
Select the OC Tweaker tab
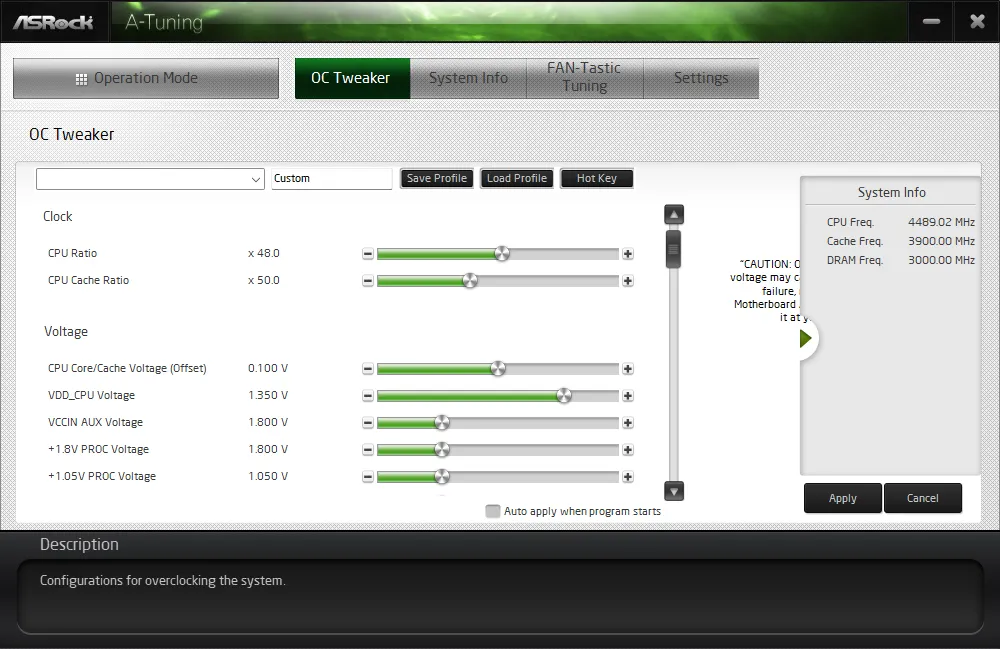point(352,78)
